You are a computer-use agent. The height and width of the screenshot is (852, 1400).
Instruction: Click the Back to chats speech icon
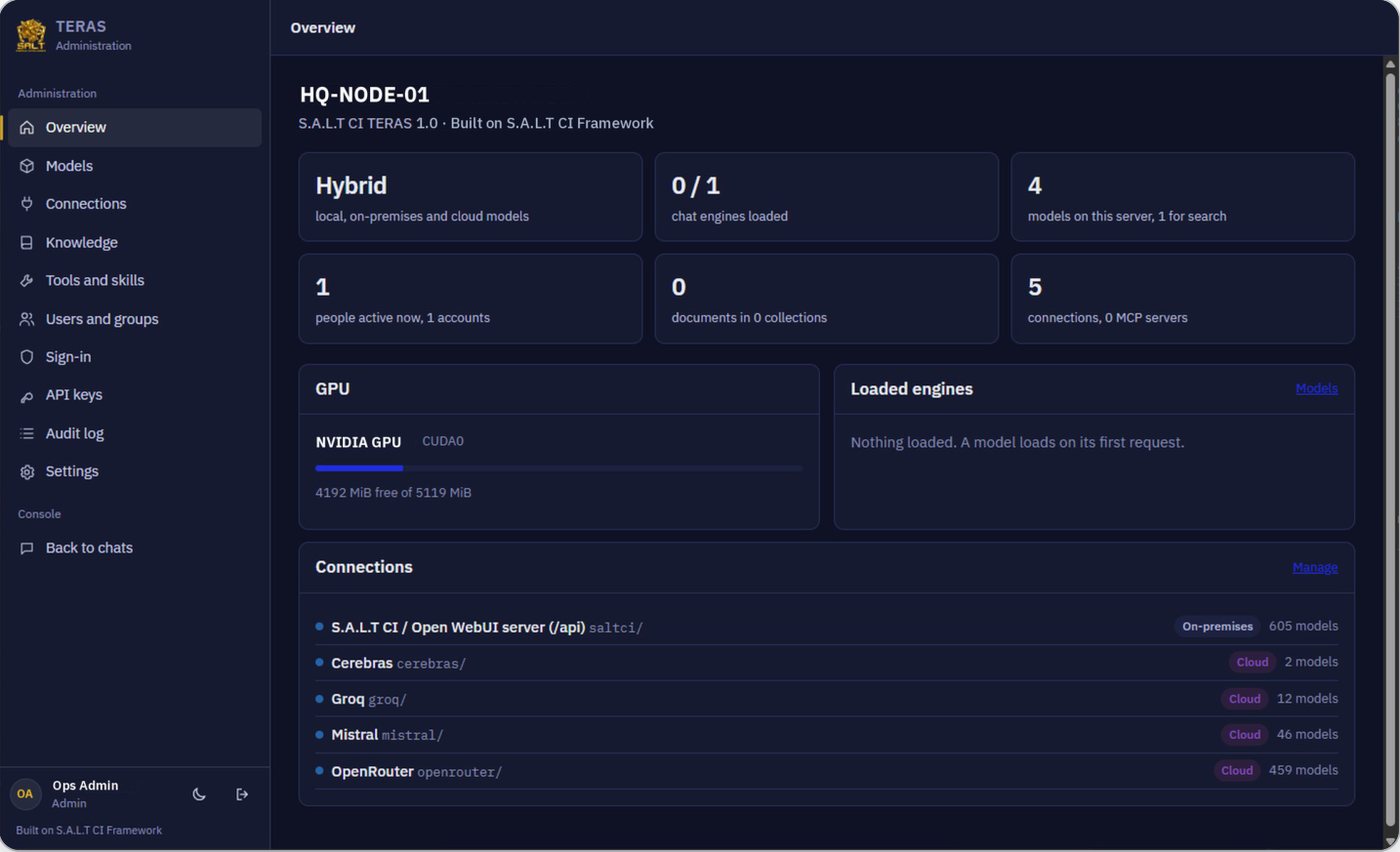click(x=27, y=548)
